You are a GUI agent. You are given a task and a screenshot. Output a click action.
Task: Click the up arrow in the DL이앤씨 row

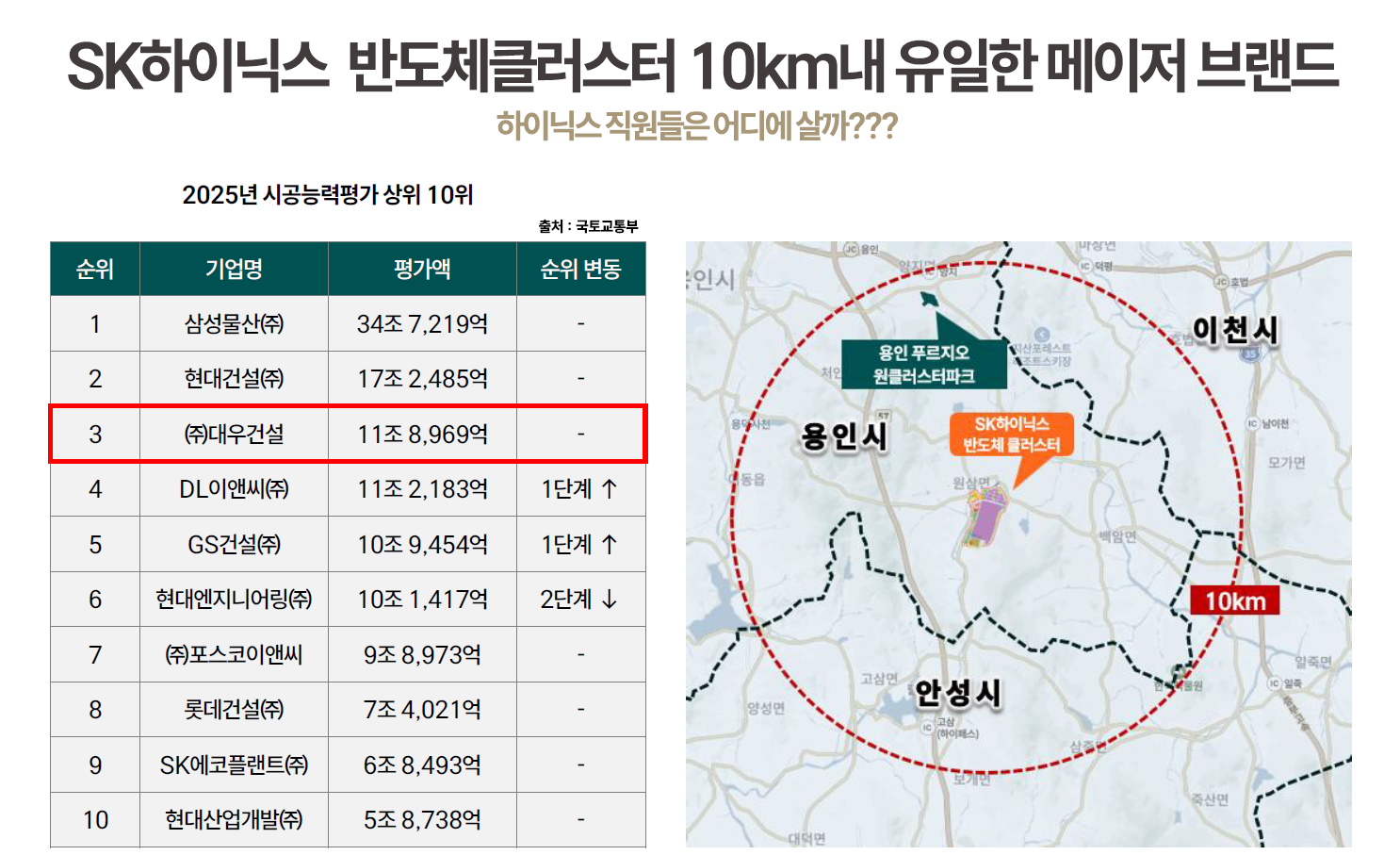(x=610, y=489)
